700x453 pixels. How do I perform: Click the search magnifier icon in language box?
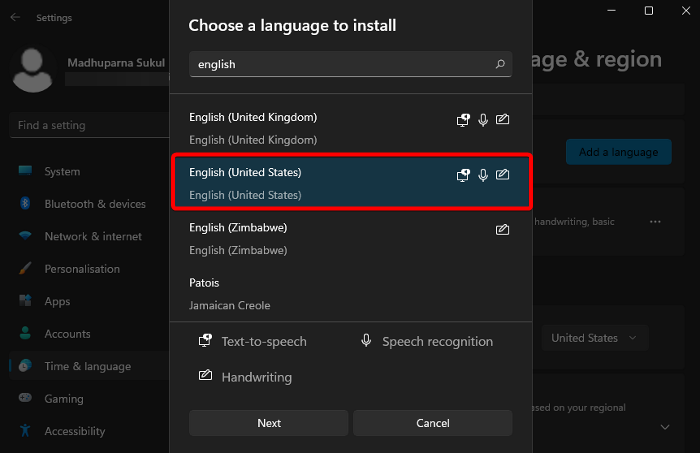500,64
